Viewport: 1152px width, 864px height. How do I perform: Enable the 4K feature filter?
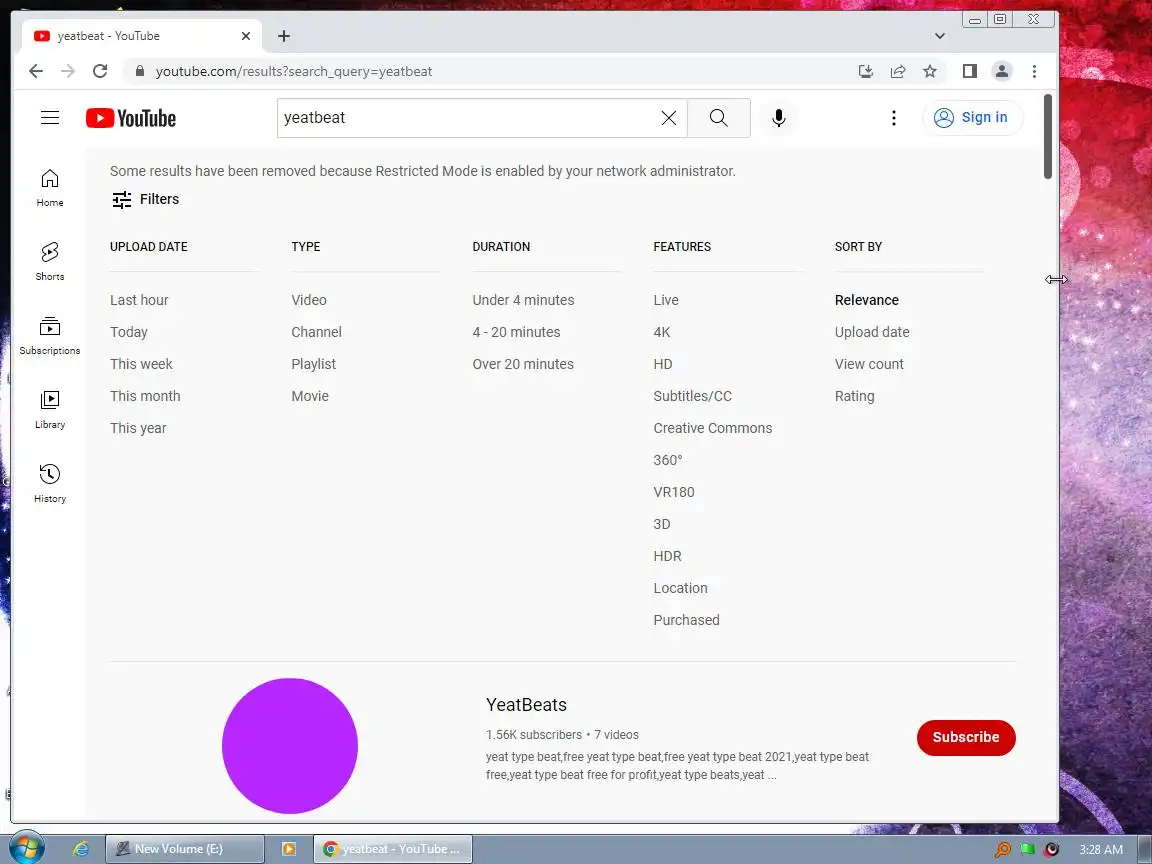click(661, 332)
